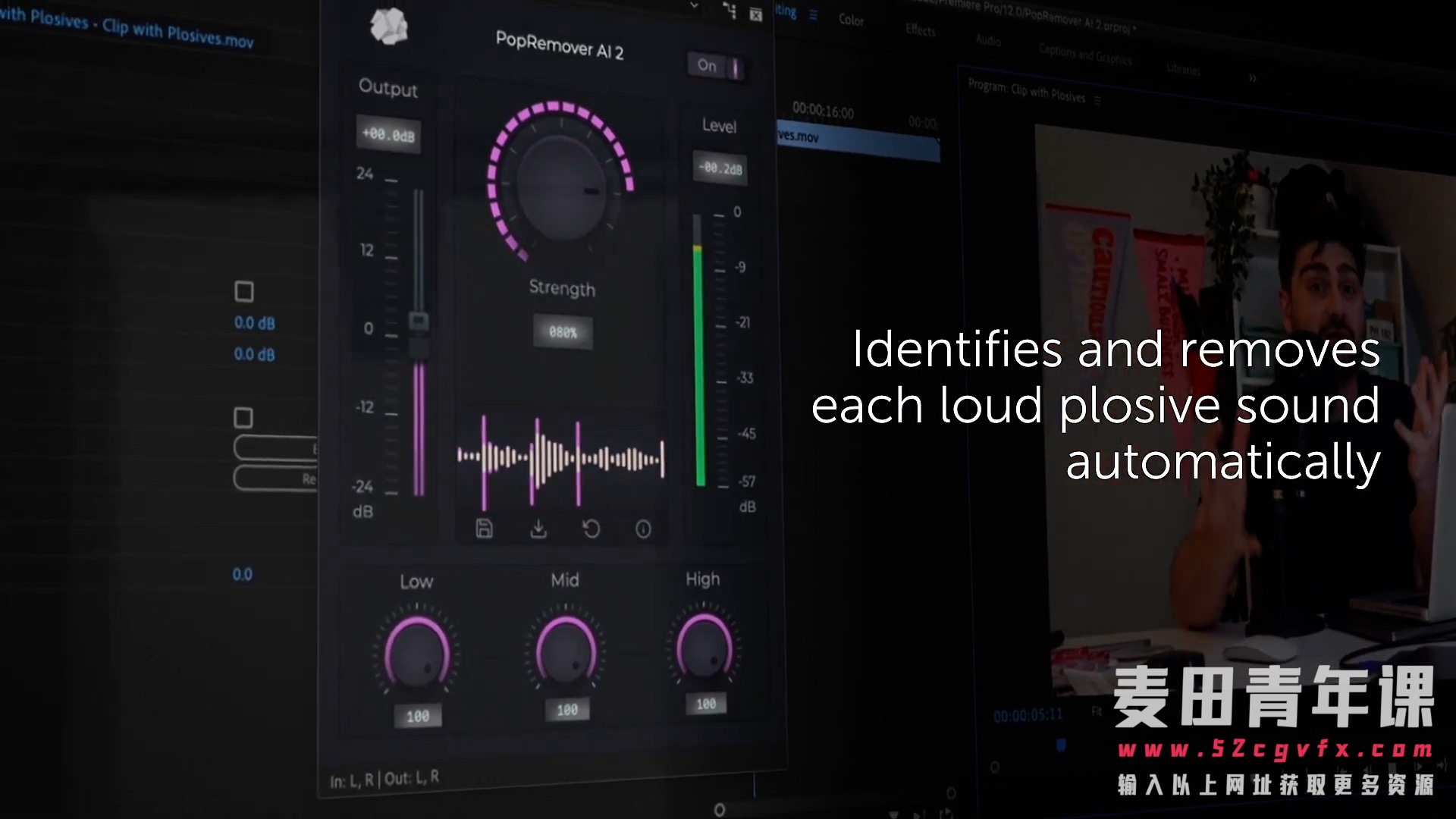This screenshot has width=1456, height=819.
Task: Click the reset circular arrow icon
Action: click(591, 529)
